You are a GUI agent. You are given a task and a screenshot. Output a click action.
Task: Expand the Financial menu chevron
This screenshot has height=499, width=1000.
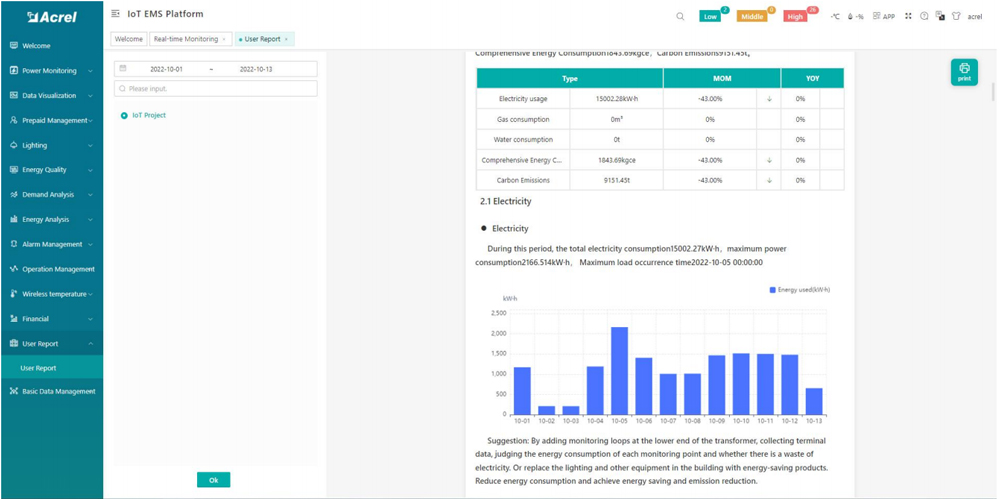pos(91,319)
